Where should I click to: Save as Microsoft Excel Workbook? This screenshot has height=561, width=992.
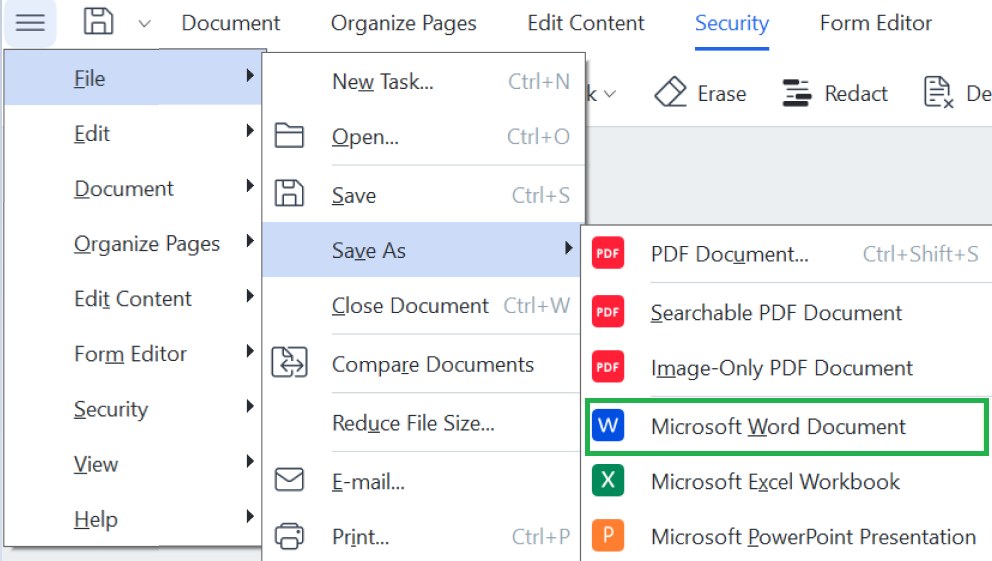786,481
